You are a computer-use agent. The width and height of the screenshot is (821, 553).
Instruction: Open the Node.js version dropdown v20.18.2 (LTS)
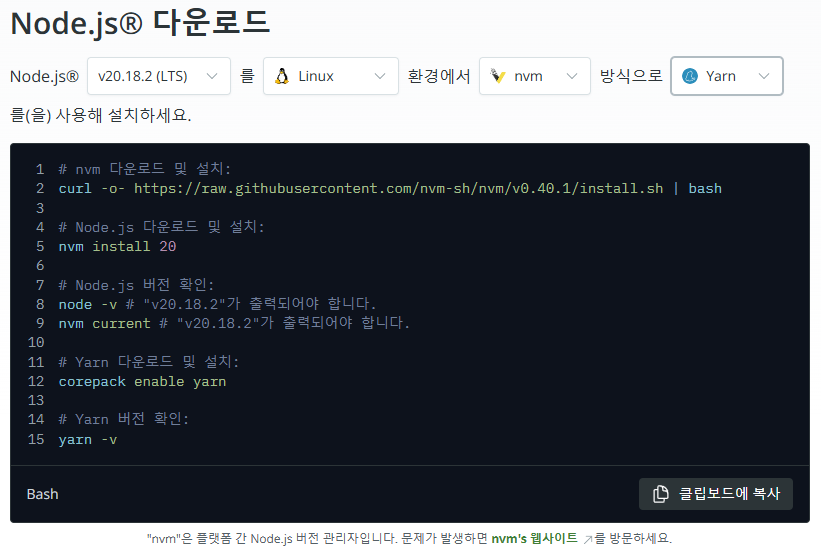coord(159,76)
